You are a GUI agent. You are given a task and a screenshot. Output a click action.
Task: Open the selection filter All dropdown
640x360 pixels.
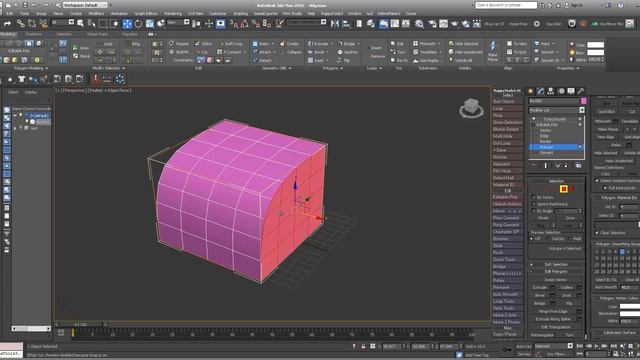click(x=62, y=22)
